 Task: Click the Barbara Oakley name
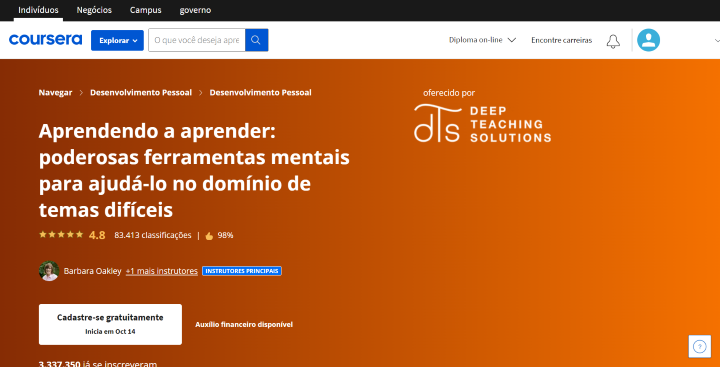coord(92,271)
